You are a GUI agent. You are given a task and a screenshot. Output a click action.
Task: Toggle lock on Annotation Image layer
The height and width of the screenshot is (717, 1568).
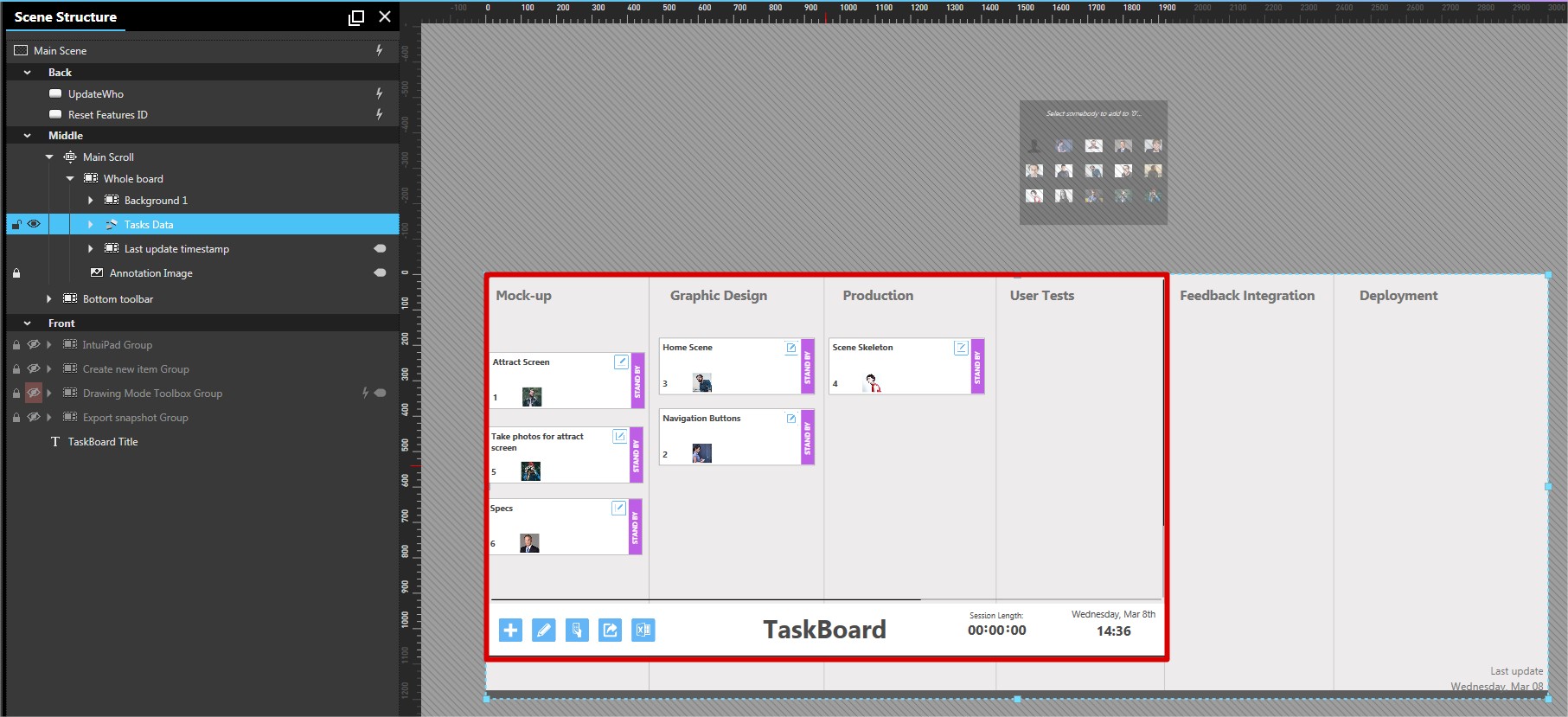coord(16,273)
